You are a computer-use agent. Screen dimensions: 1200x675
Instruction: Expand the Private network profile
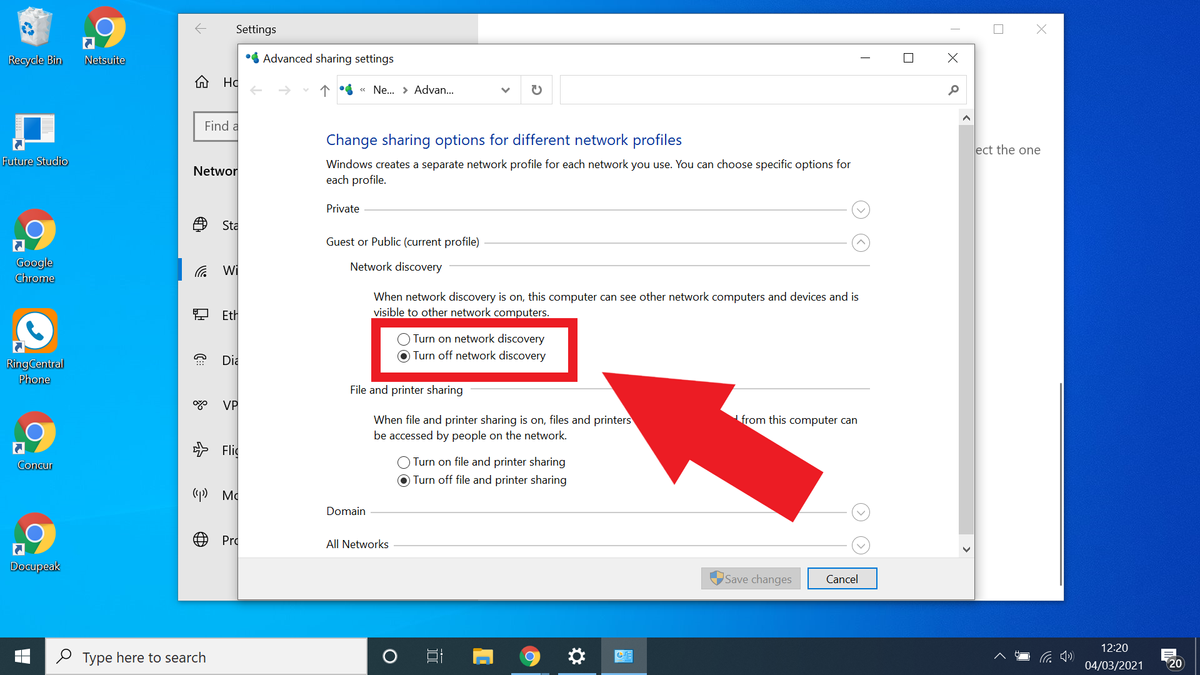[x=860, y=209]
